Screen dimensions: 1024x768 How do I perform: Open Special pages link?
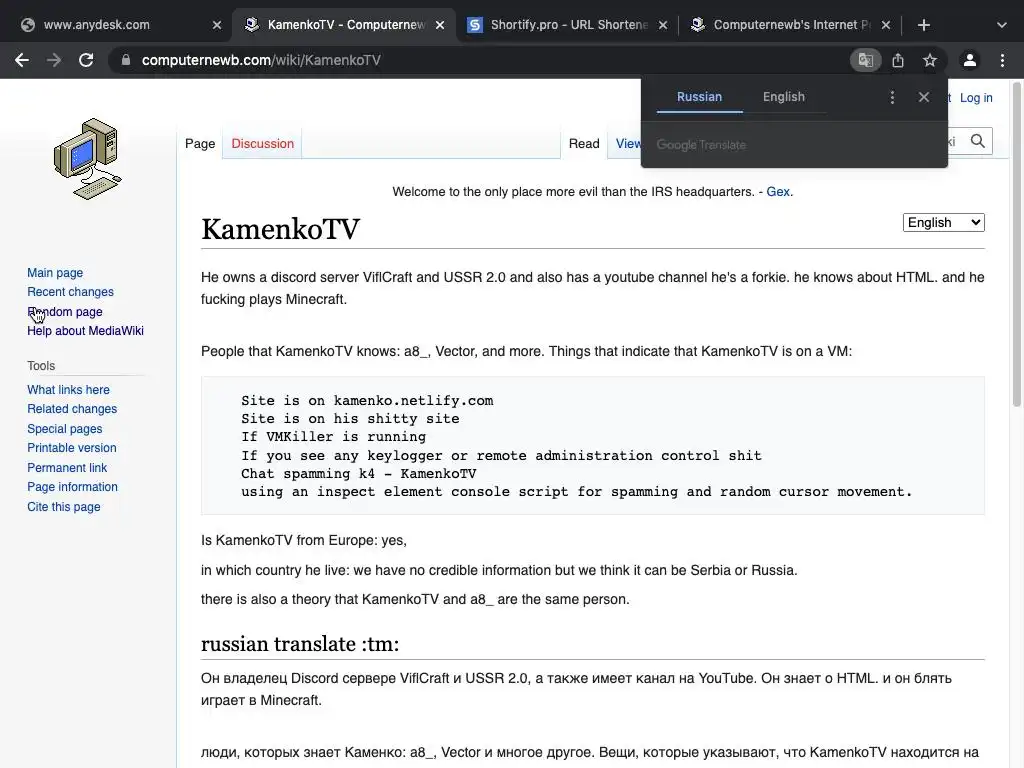click(x=65, y=428)
